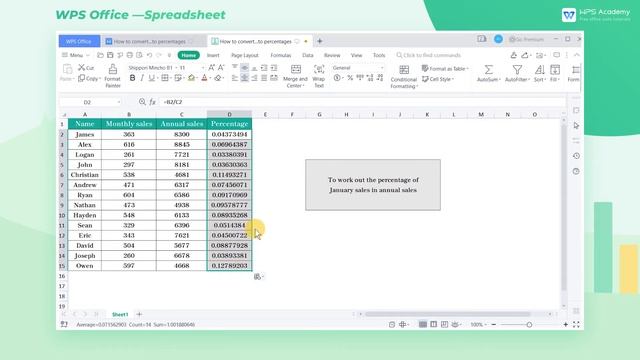Expand the Name Box dropdown
The width and height of the screenshot is (640, 360).
(119, 102)
